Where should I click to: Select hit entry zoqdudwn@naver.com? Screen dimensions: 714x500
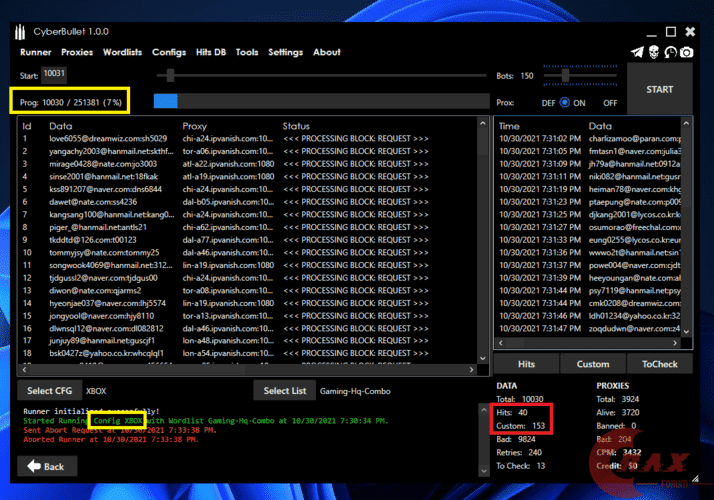(x=590, y=328)
